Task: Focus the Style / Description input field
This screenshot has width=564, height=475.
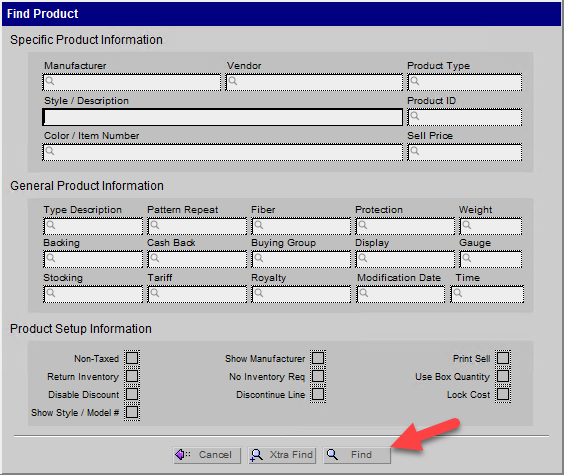Action: [x=223, y=117]
